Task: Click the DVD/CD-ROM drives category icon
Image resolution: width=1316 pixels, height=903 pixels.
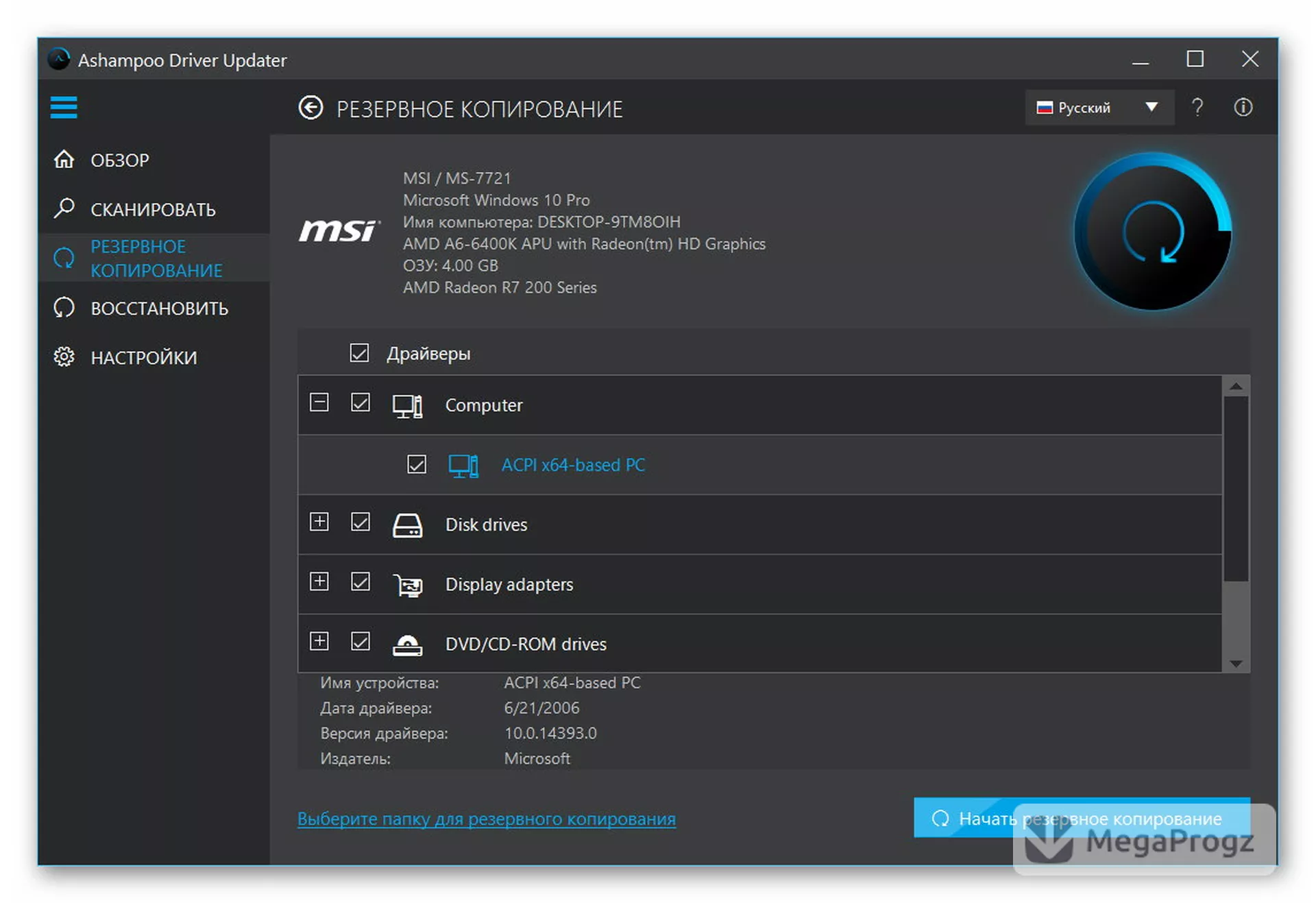Action: [407, 645]
